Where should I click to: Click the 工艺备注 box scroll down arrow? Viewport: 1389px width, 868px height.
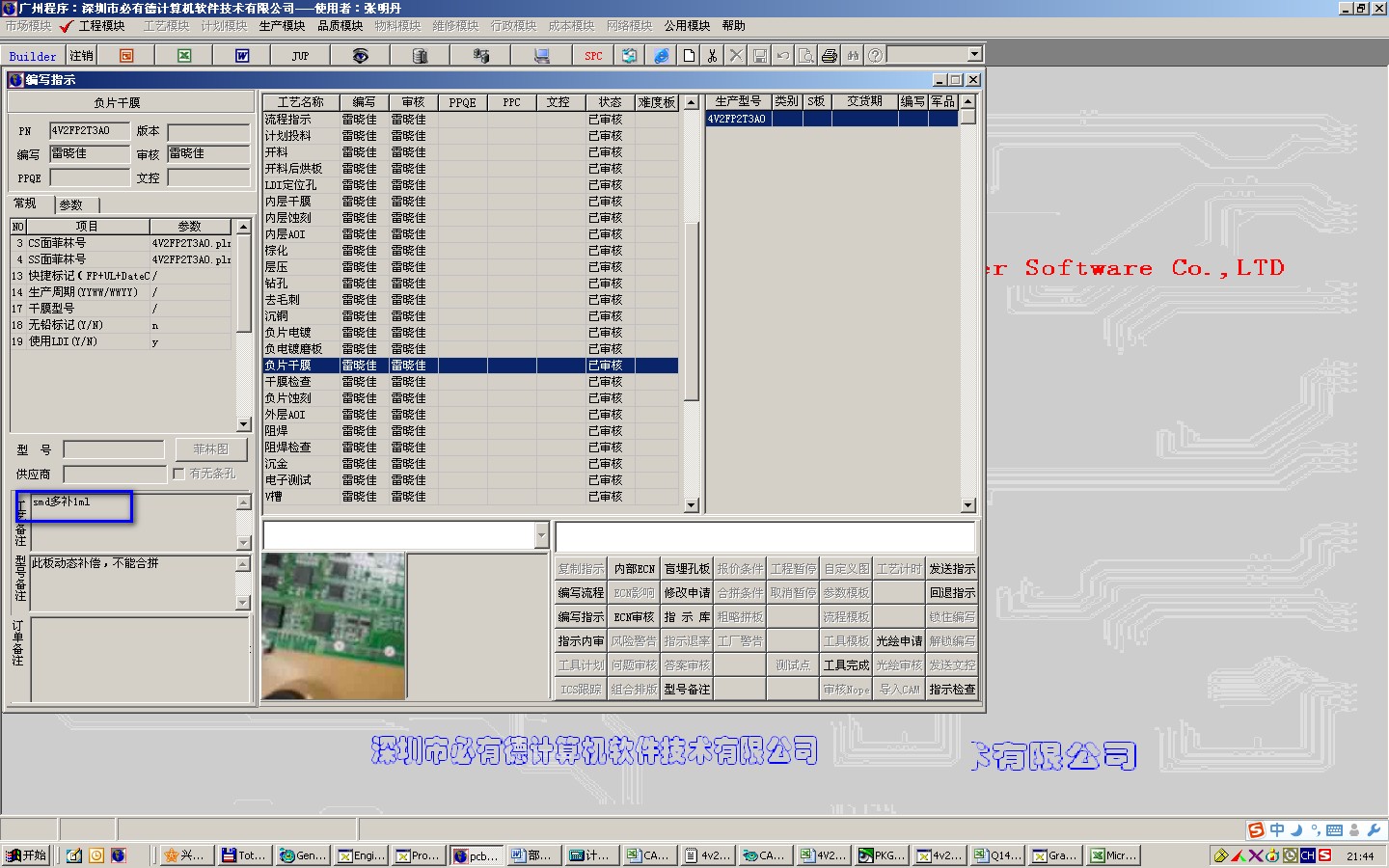tap(243, 543)
